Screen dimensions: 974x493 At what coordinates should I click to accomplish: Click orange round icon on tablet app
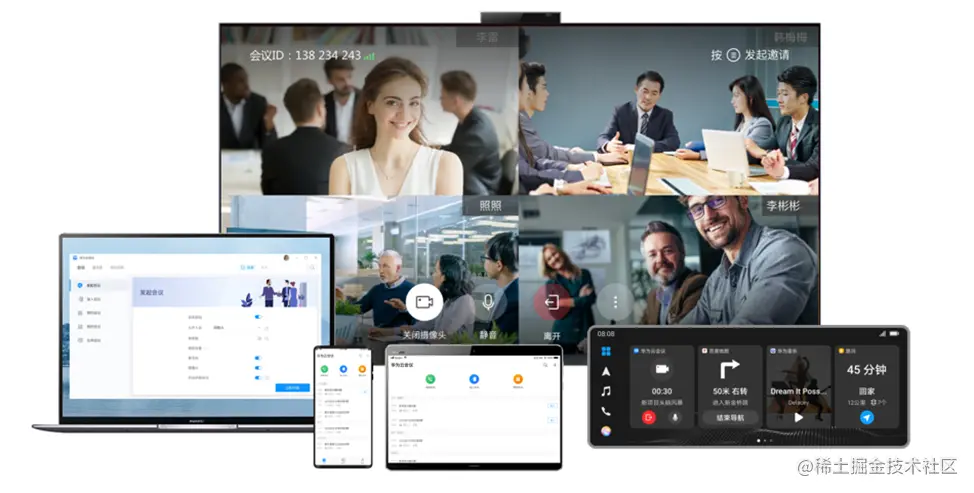(x=518, y=379)
